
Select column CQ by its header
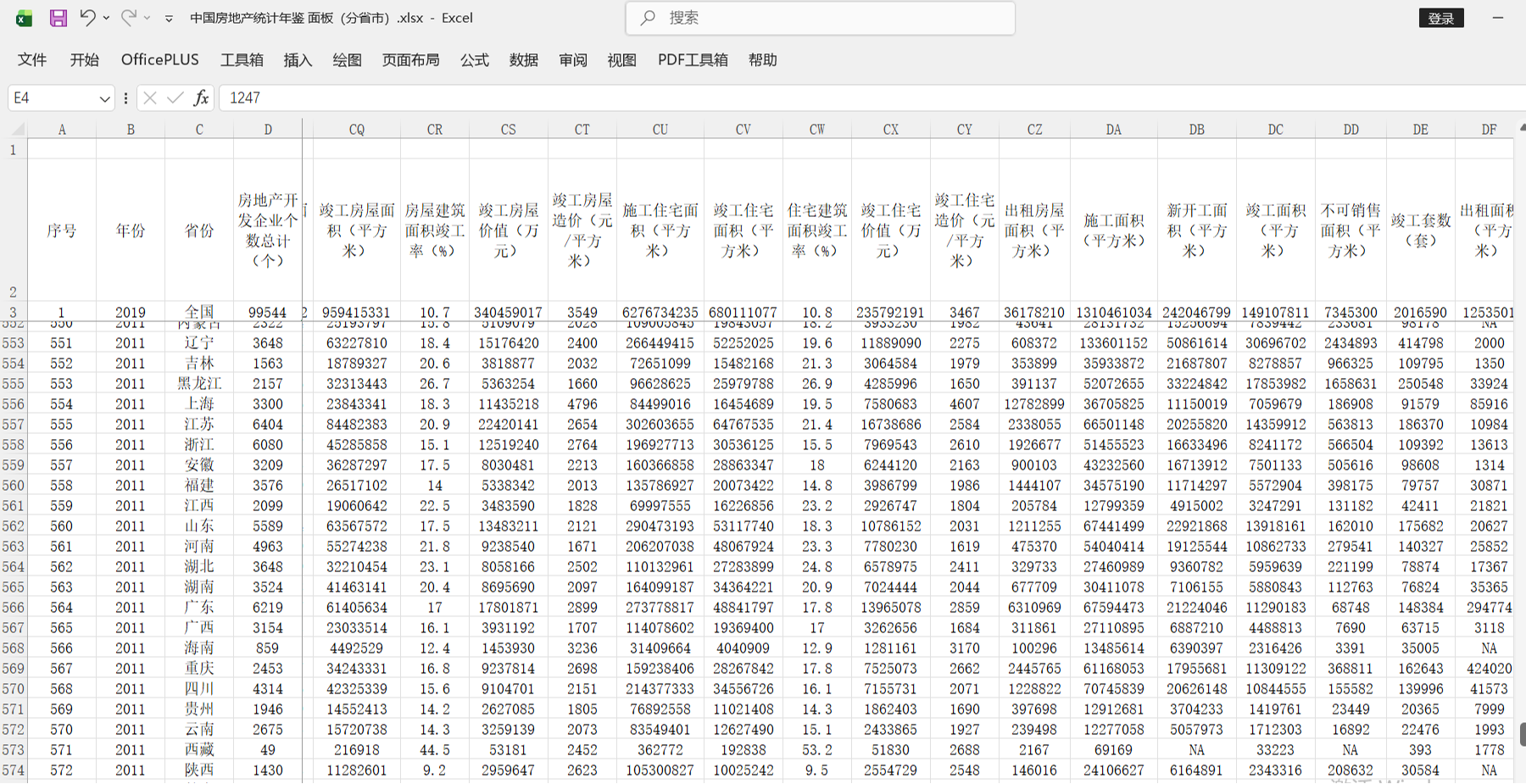coord(356,130)
